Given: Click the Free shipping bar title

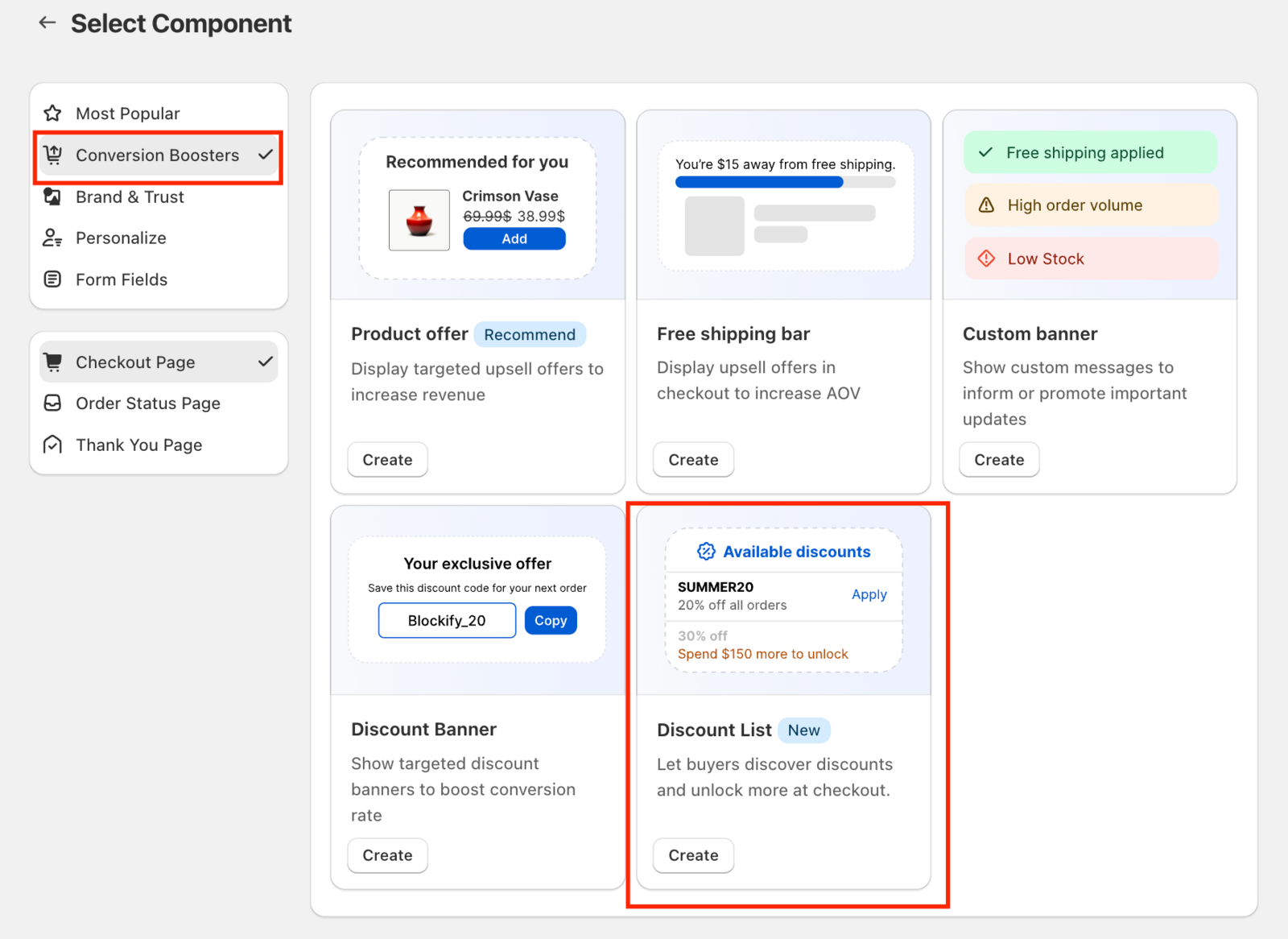Looking at the screenshot, I should (x=733, y=333).
